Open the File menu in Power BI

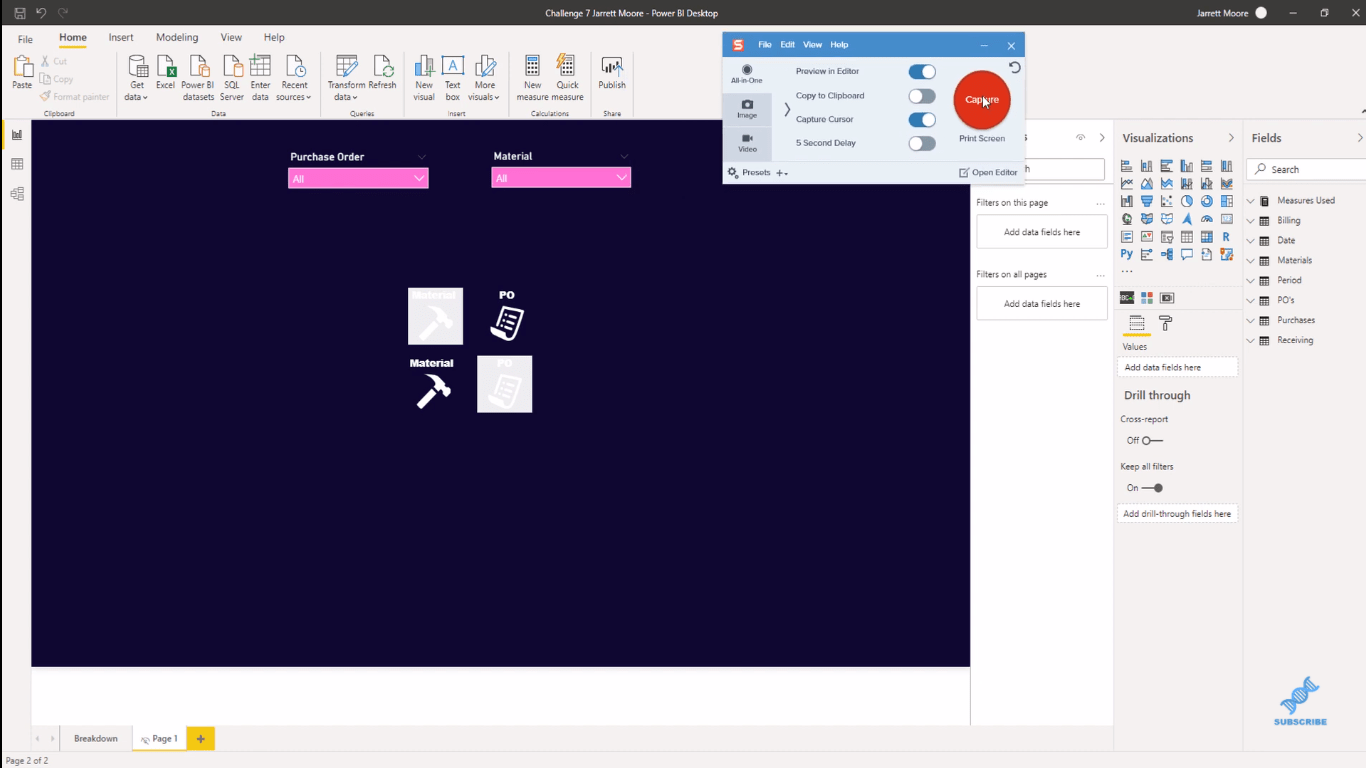coord(25,39)
